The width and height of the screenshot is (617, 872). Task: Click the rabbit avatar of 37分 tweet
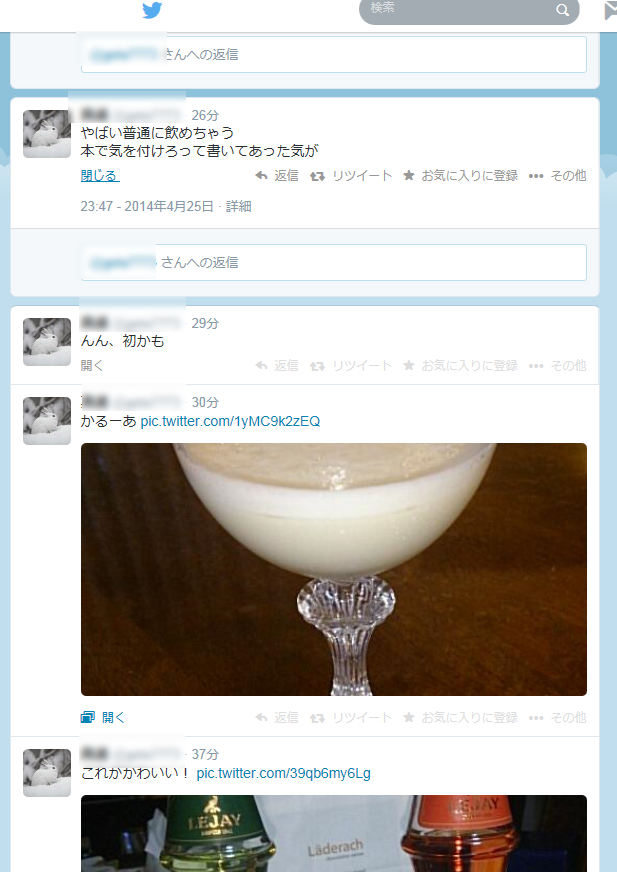click(47, 772)
